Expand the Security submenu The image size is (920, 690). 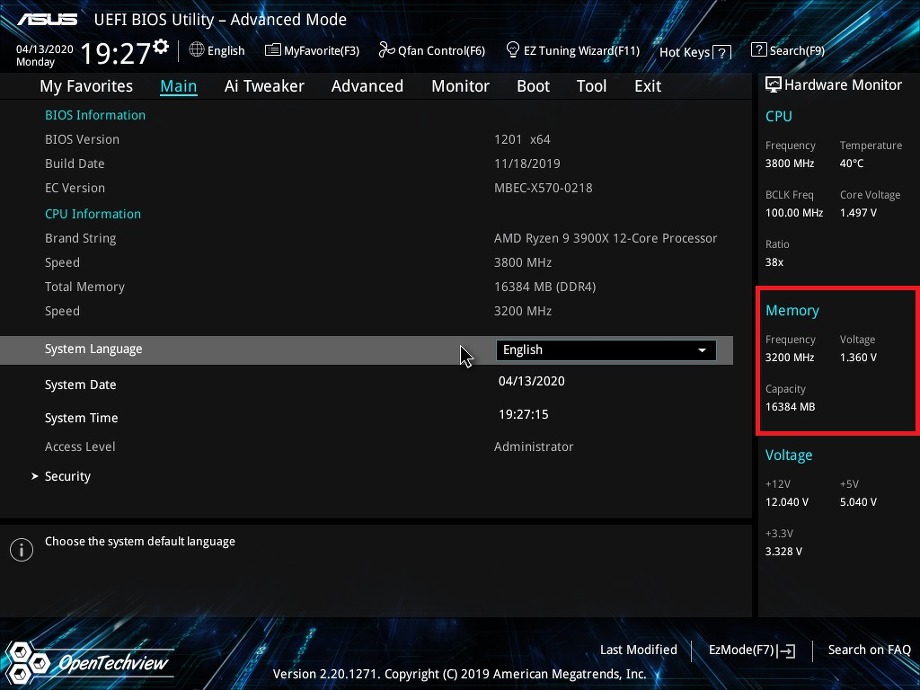click(x=67, y=476)
